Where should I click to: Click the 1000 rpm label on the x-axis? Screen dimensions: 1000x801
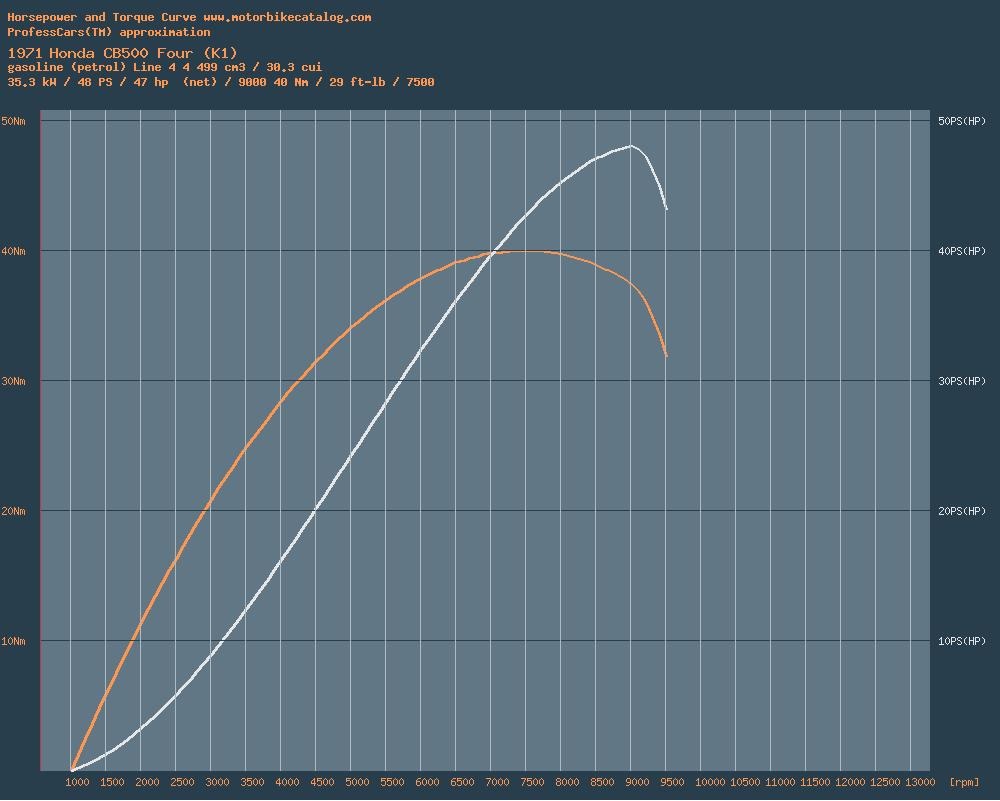(77, 782)
